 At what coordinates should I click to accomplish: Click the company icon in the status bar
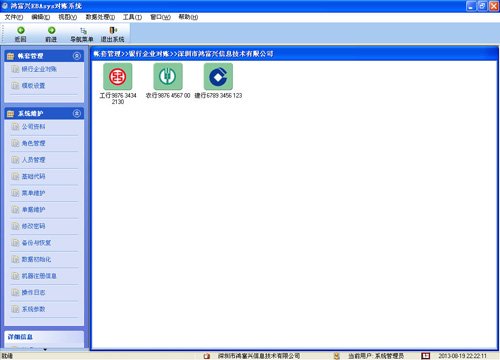pos(207,356)
